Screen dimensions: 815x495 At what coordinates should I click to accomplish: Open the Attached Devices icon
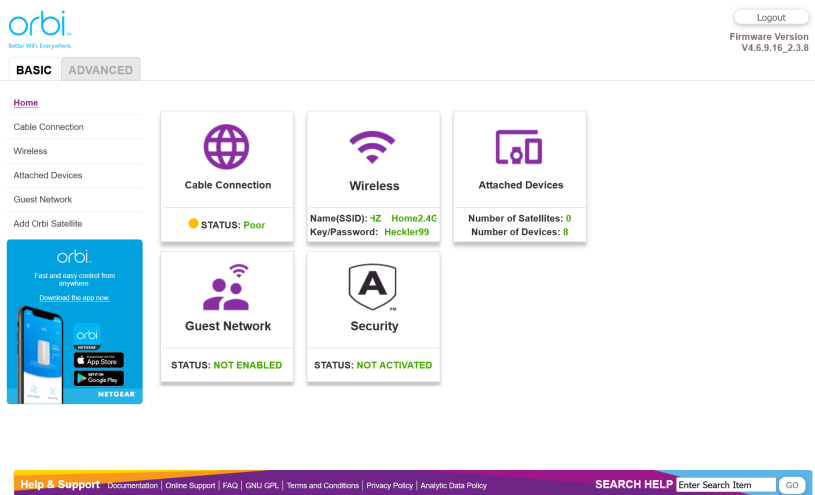point(519,147)
